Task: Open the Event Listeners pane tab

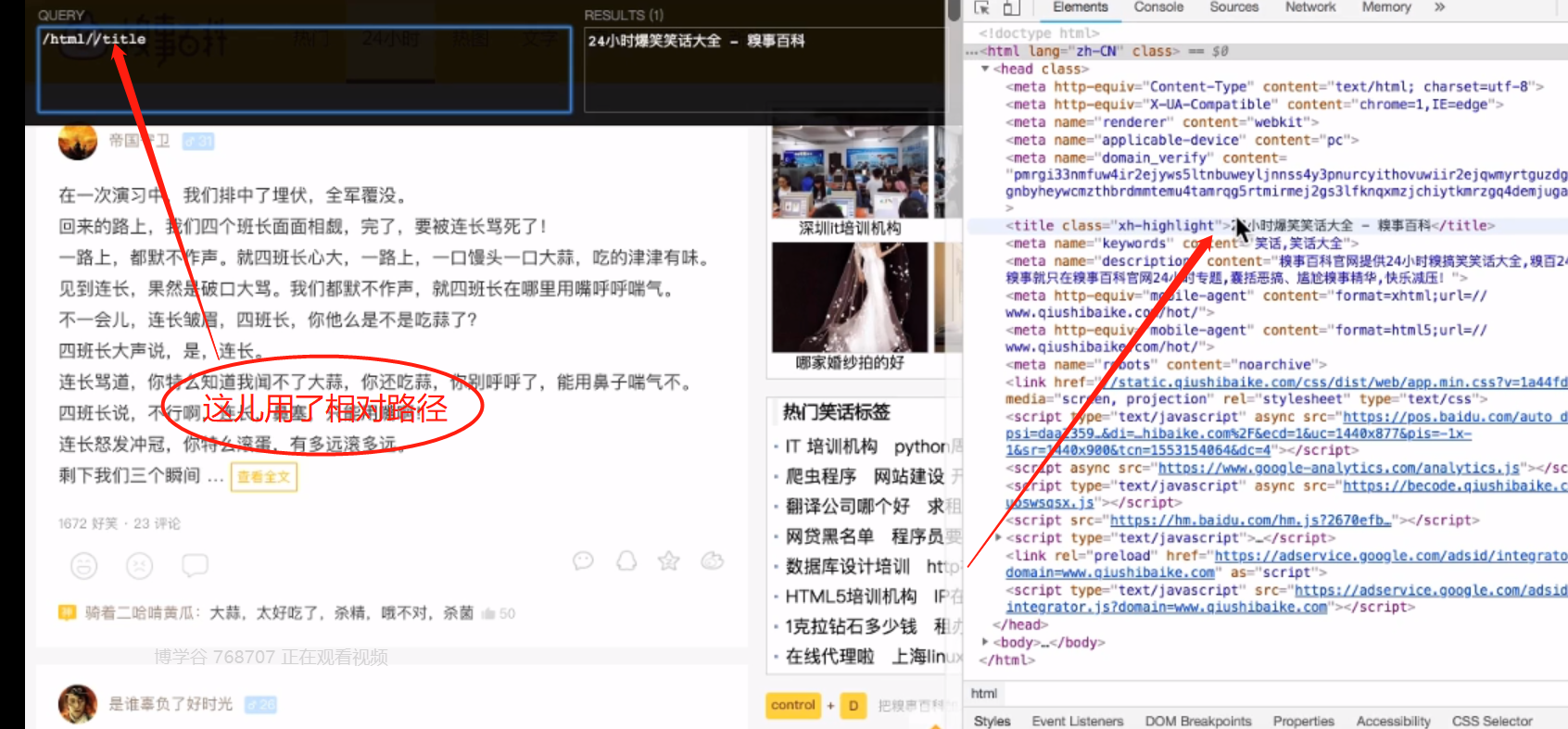Action: pos(1077,721)
